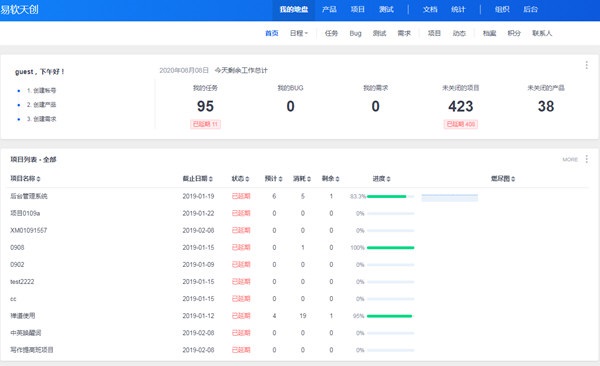
Task: Open project 0908
Action: tap(17, 248)
